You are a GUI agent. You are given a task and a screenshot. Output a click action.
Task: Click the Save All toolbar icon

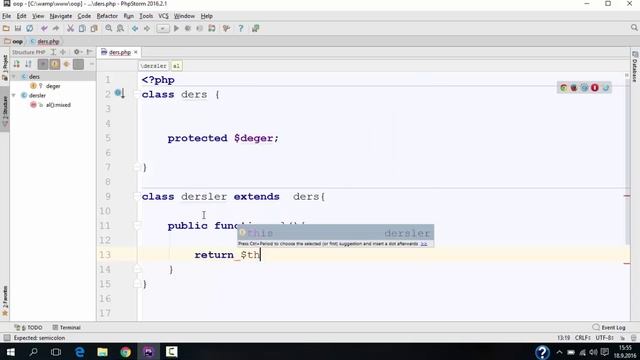point(18,28)
